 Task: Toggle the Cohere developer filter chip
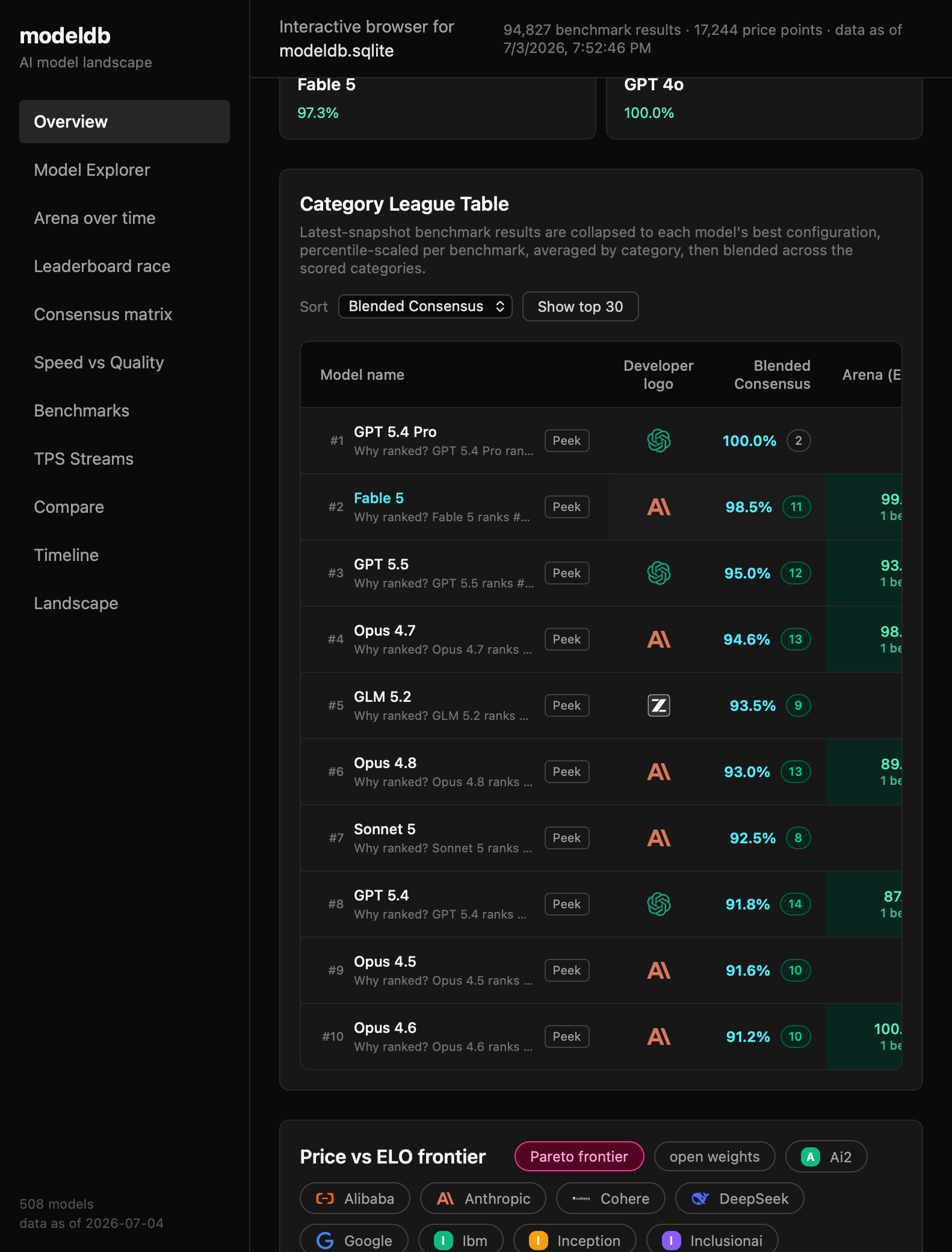611,1198
